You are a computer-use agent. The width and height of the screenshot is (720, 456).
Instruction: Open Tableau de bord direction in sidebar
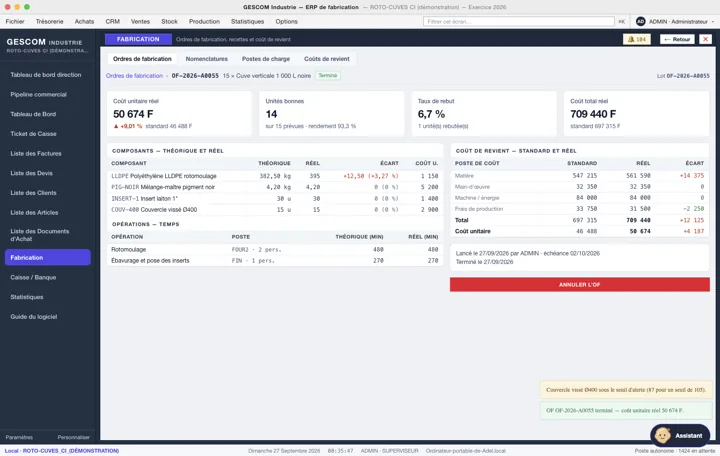point(46,75)
